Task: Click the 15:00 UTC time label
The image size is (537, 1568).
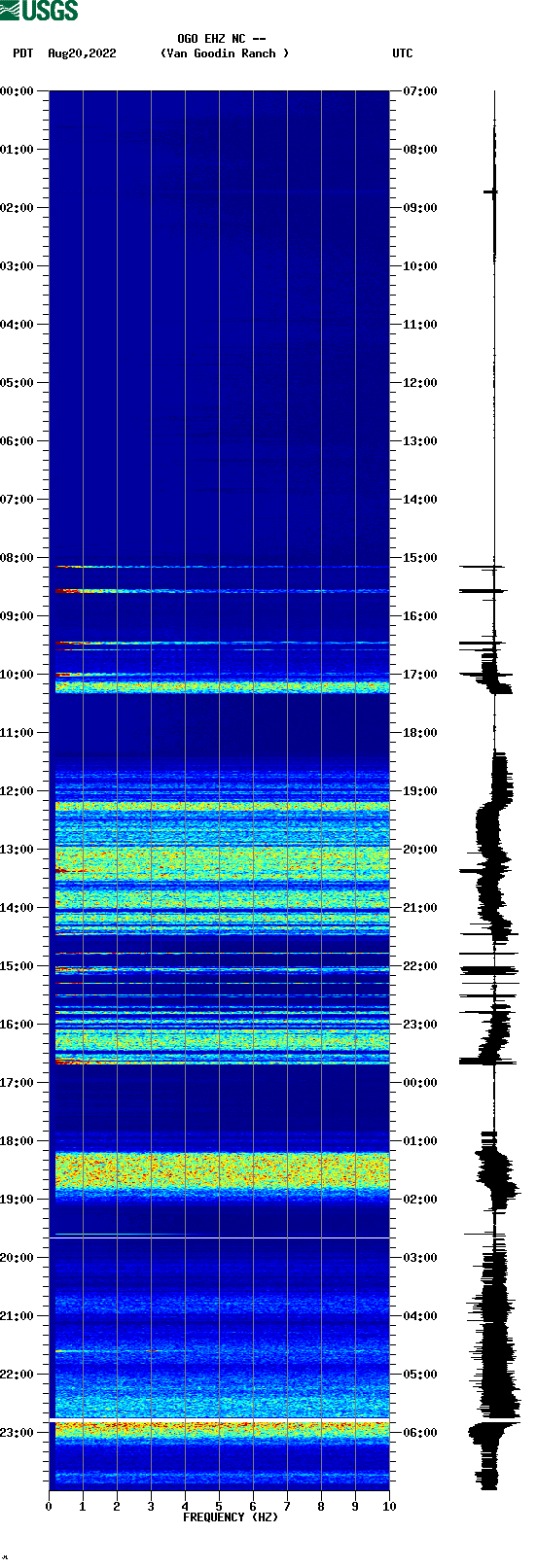Action: click(420, 558)
